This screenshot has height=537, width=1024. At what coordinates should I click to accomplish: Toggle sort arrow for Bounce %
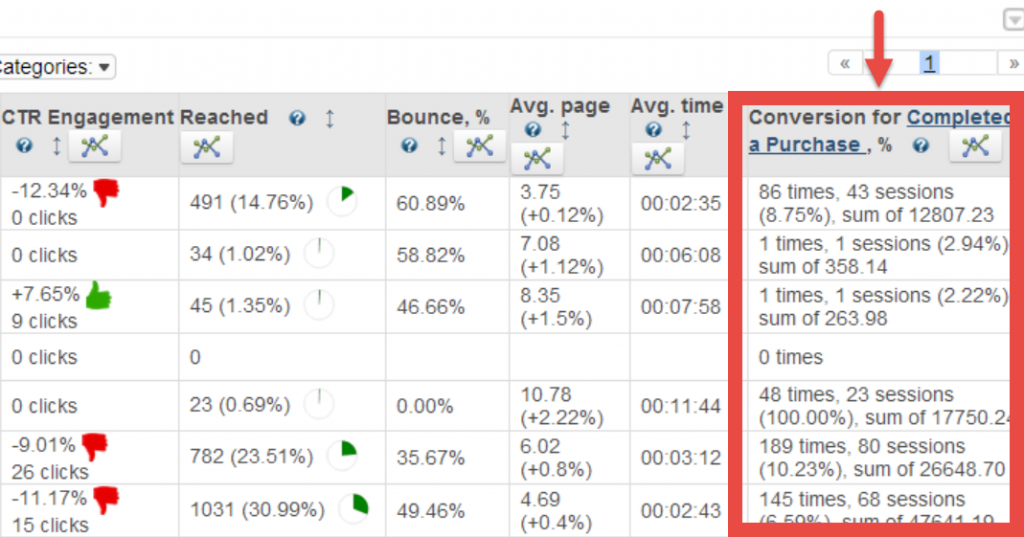(x=441, y=146)
